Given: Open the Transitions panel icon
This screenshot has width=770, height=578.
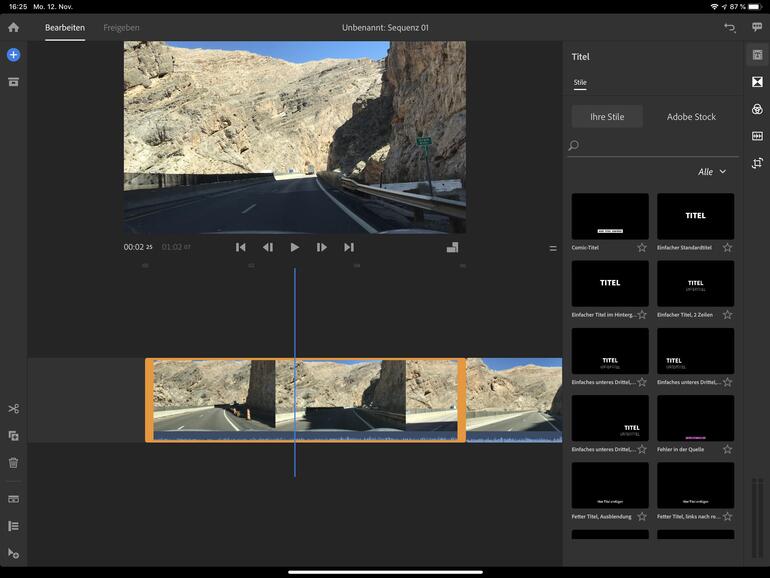Looking at the screenshot, I should tap(757, 81).
